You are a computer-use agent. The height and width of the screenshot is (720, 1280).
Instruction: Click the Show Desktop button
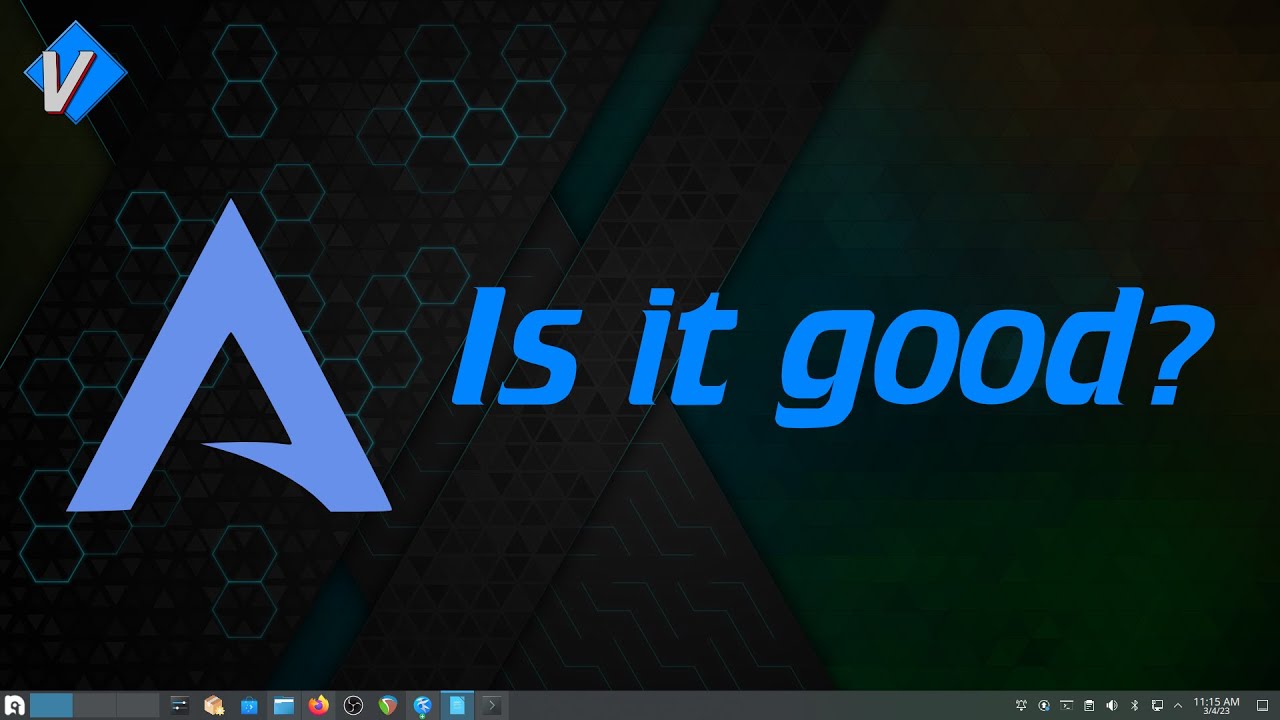tap(1262, 706)
